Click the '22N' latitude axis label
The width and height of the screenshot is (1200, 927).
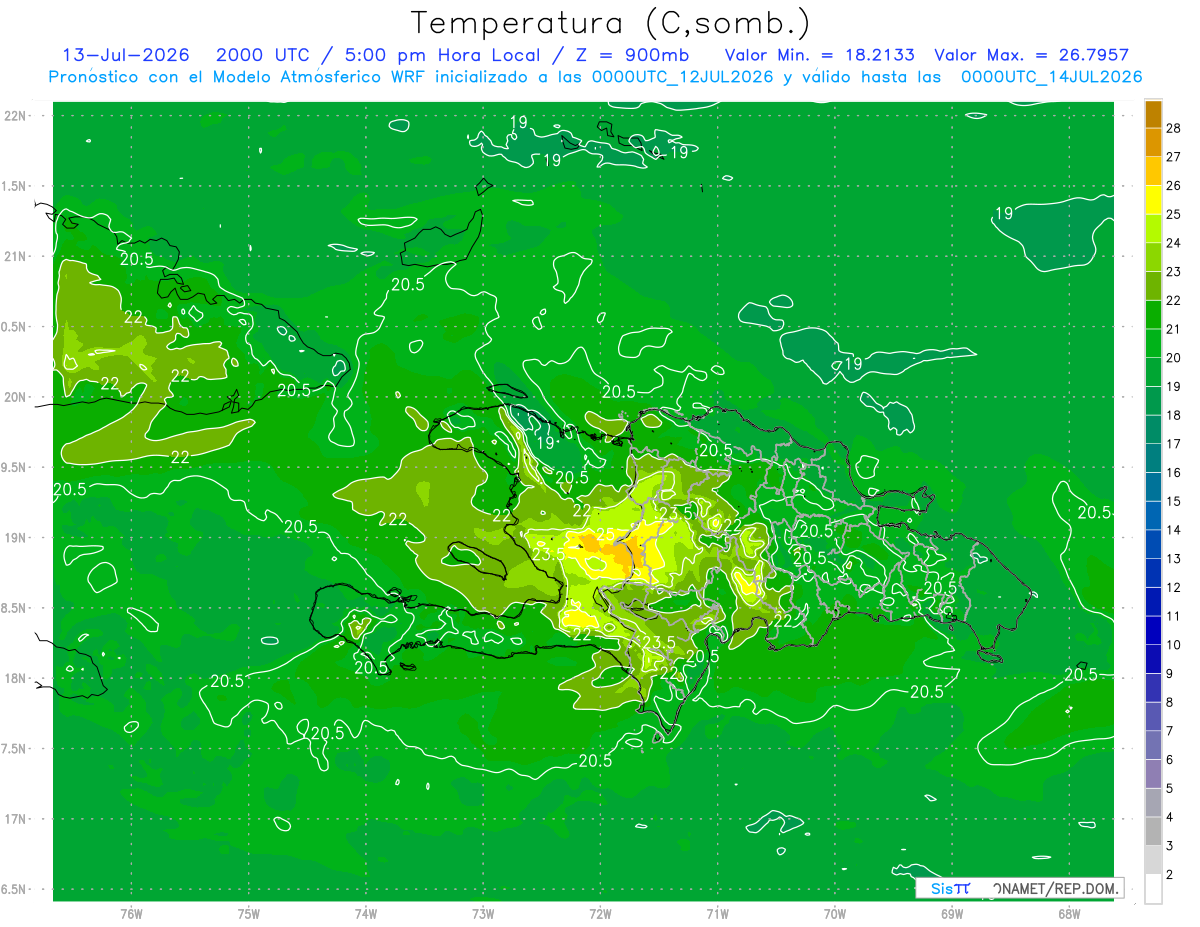click(14, 116)
